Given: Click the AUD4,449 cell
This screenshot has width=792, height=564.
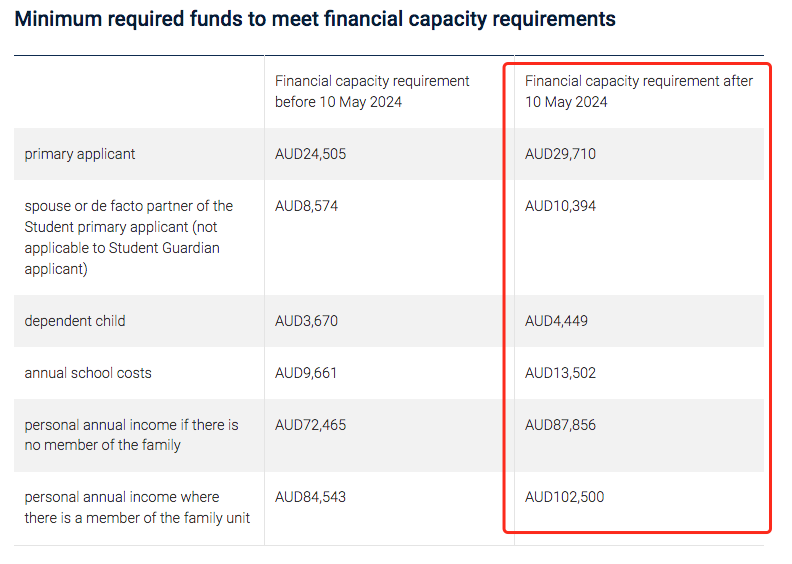Looking at the screenshot, I should tap(556, 321).
